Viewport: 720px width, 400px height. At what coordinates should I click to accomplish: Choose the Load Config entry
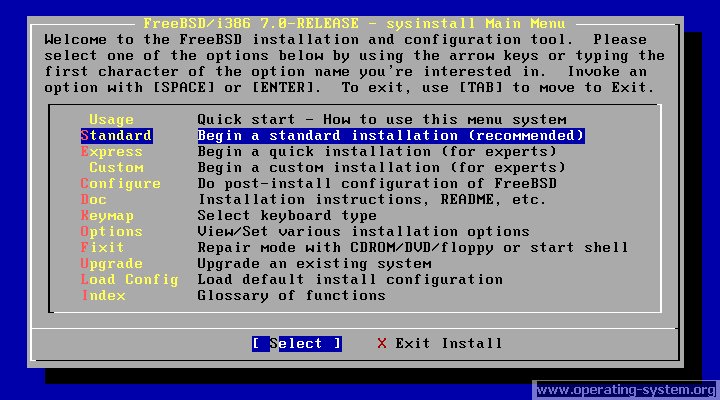pos(129,280)
